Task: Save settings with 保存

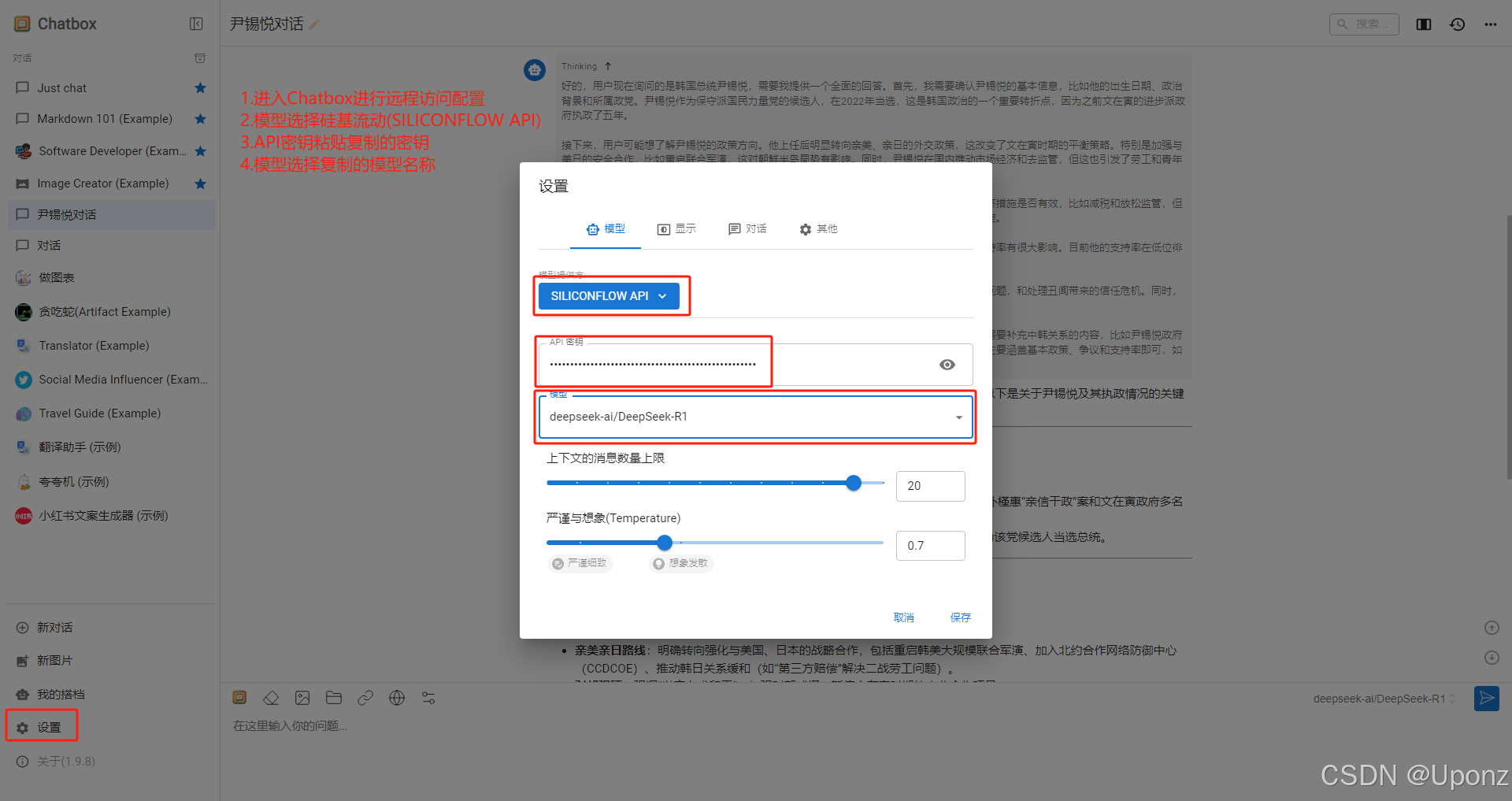Action: pos(961,617)
